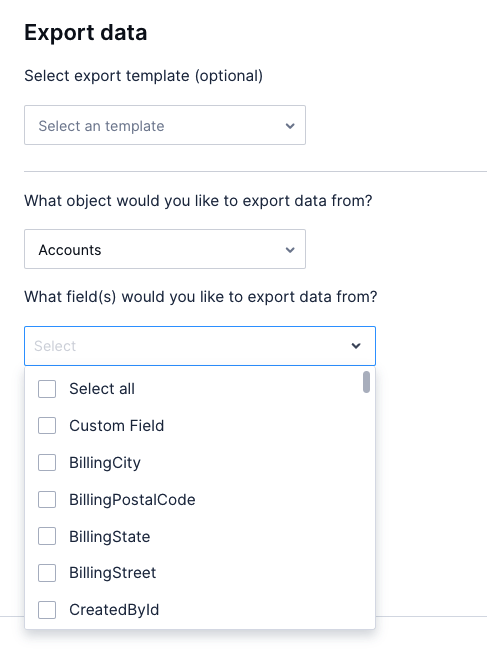Click the 'BillingPostalCode' option label
The image size is (487, 651).
click(132, 499)
